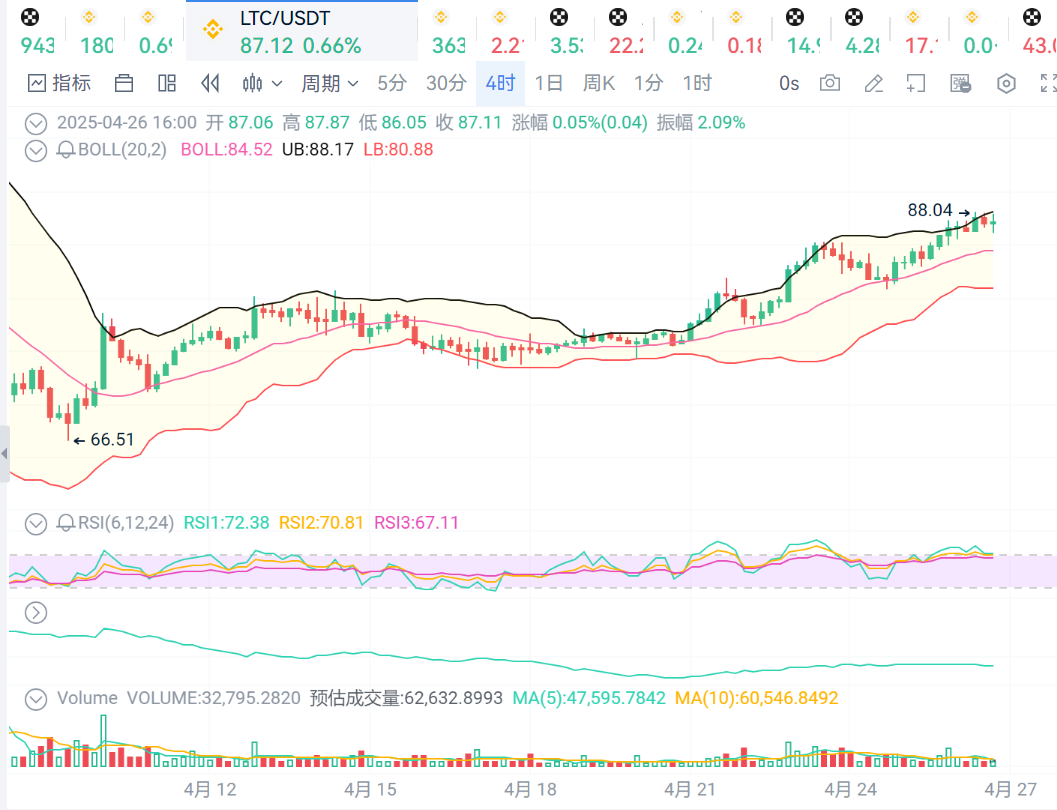Select the LTC/USDT ticker tab
1057x810 pixels.
301,31
